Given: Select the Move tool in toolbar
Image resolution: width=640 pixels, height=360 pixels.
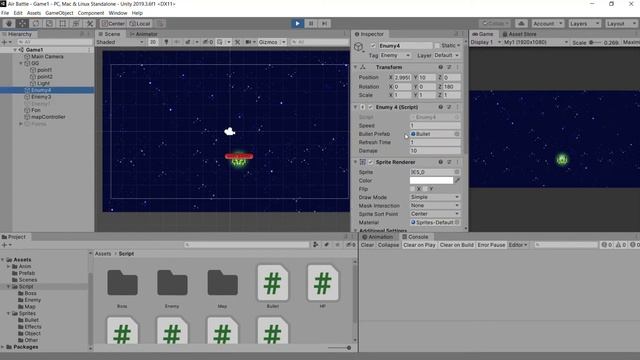Looking at the screenshot, I should pos(22,24).
